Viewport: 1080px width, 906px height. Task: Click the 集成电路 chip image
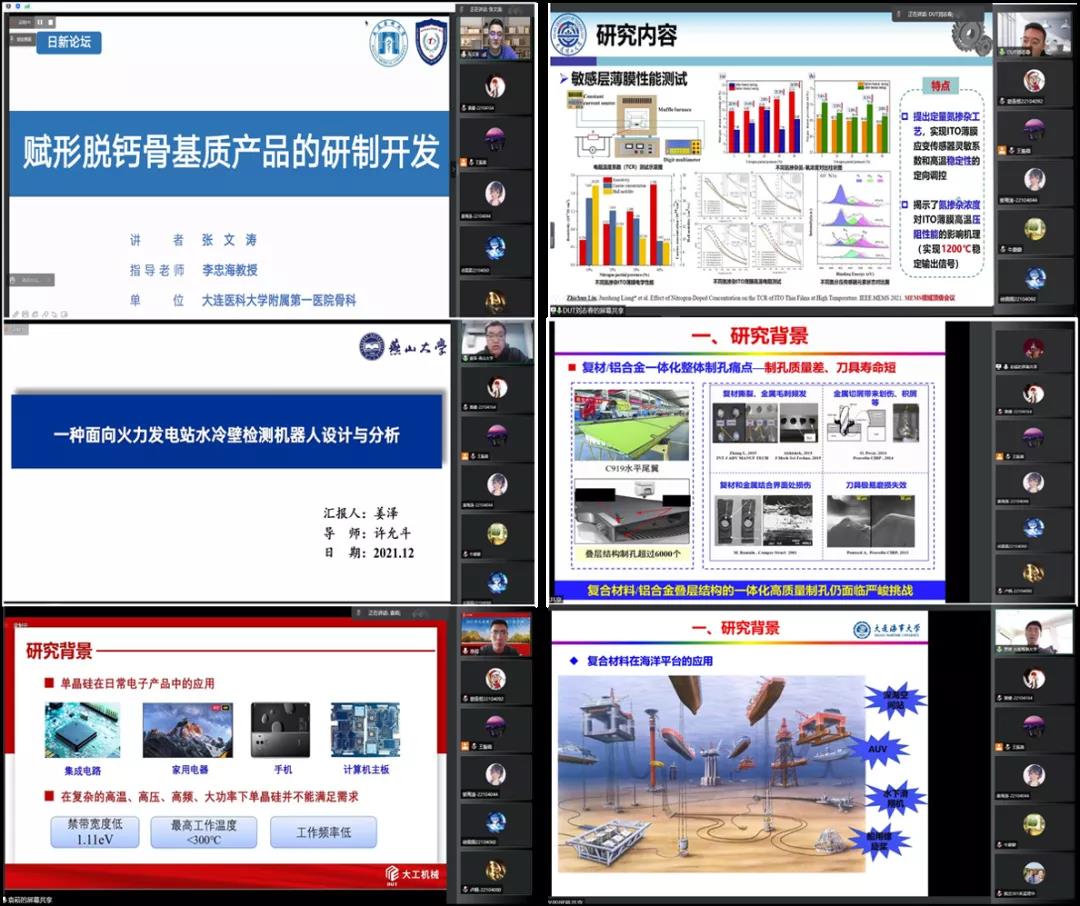83,730
